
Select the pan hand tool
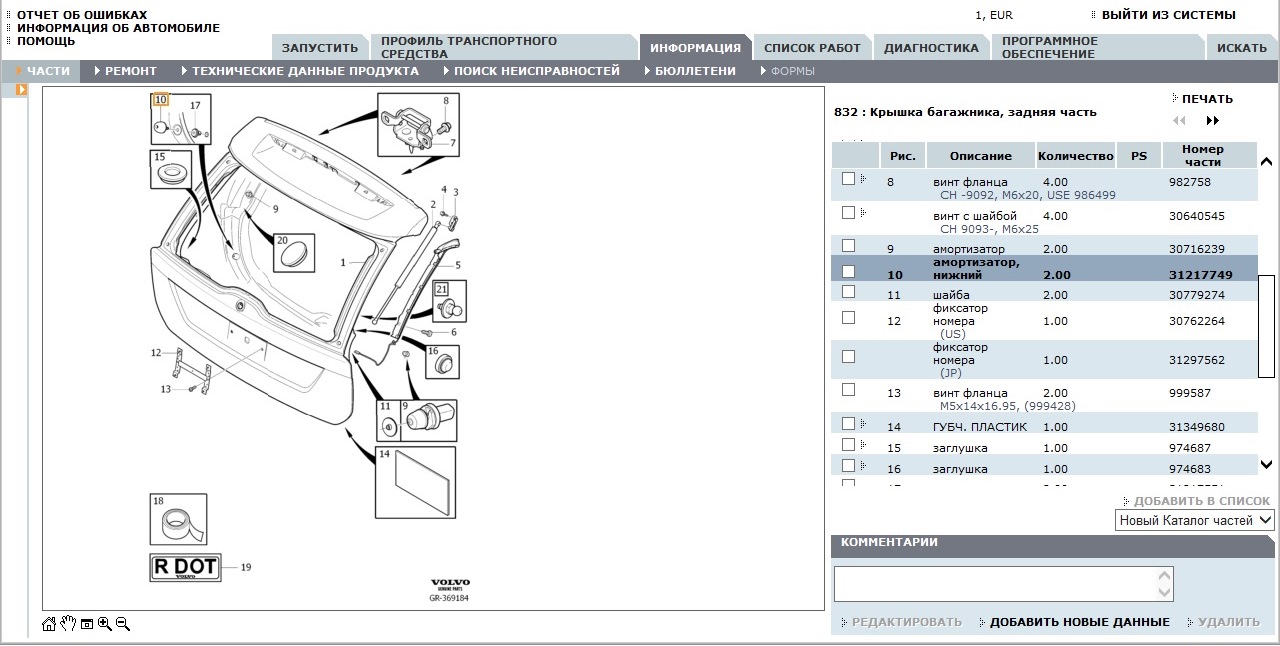pyautogui.click(x=68, y=624)
